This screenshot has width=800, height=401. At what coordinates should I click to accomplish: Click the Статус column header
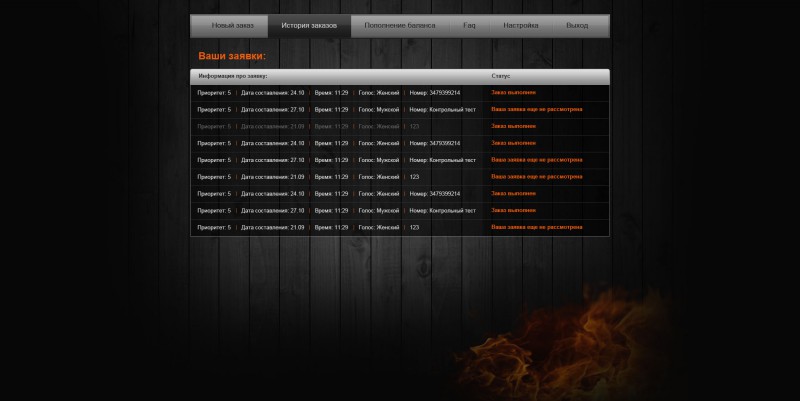pyautogui.click(x=501, y=76)
